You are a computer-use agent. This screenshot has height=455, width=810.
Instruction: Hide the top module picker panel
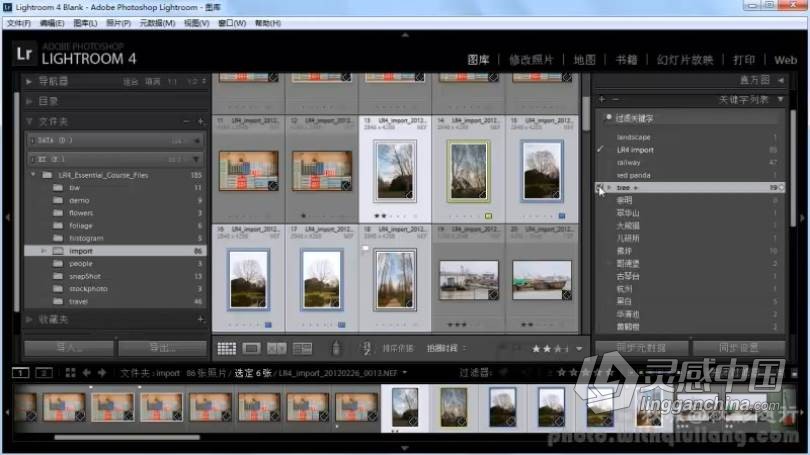(405, 35)
